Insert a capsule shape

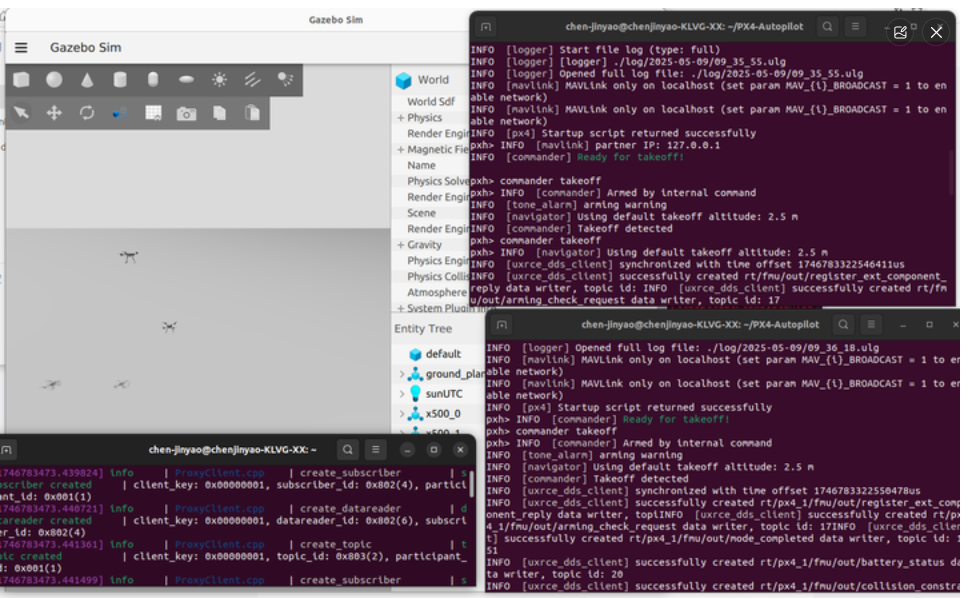click(x=153, y=79)
